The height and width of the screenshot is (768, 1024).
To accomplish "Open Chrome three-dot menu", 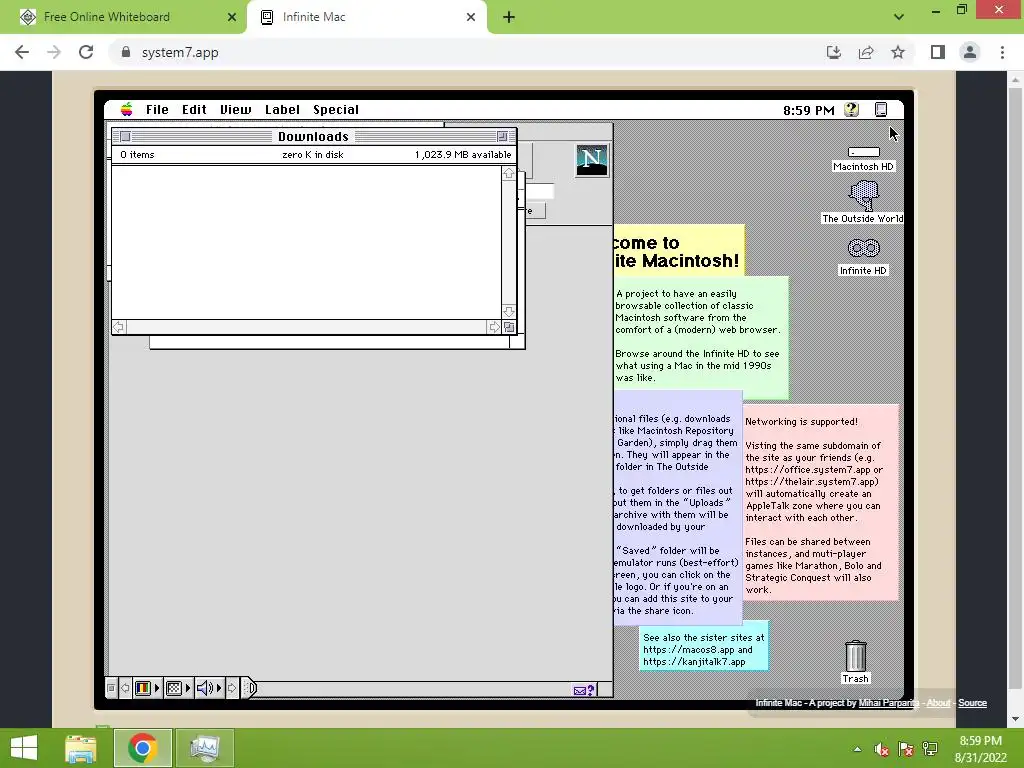I will pos(1002,52).
